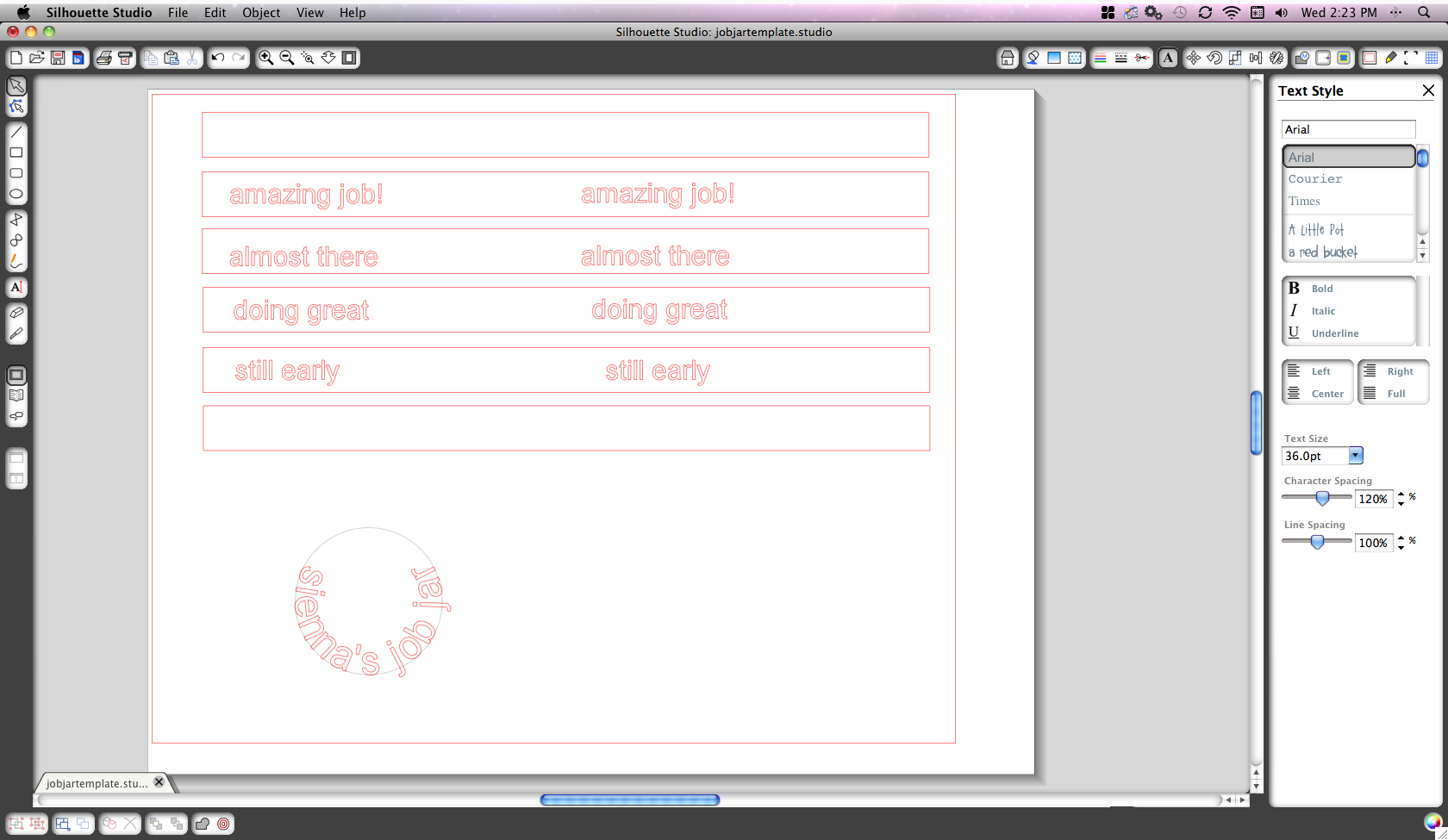Click the Fit to Page icon
The height and width of the screenshot is (840, 1448).
tap(349, 58)
